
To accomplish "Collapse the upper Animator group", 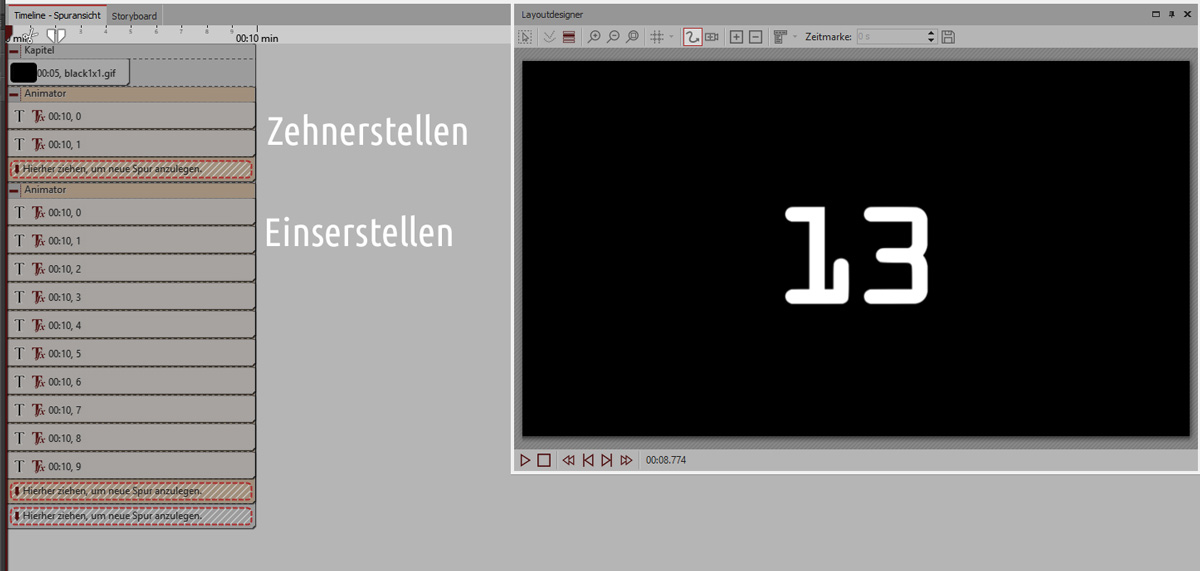I will tap(14, 94).
